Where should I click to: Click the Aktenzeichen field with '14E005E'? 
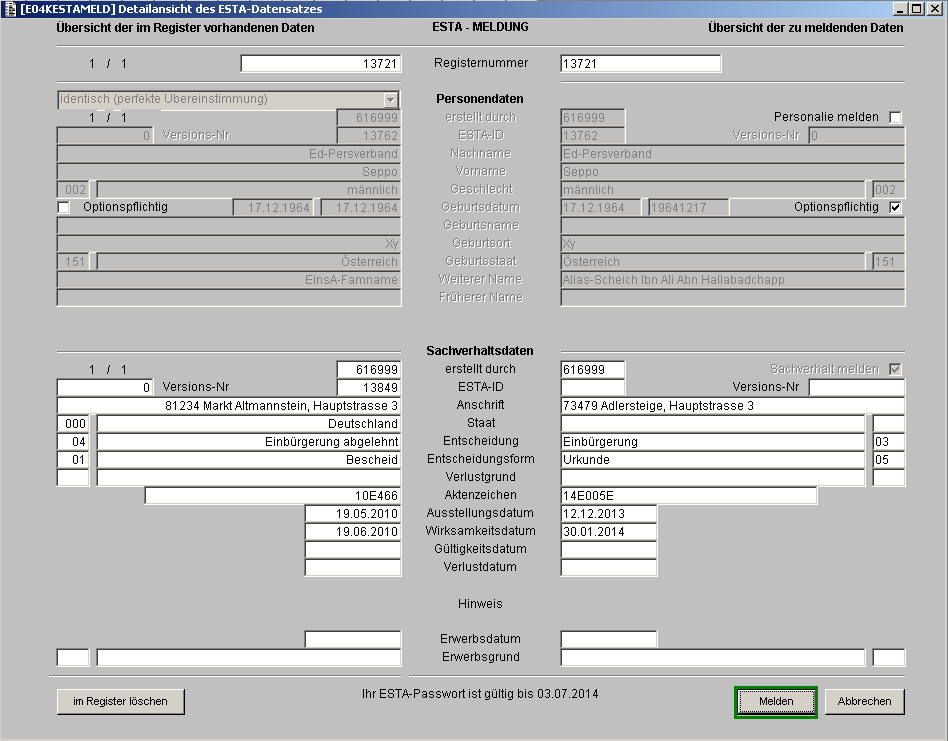pos(688,496)
